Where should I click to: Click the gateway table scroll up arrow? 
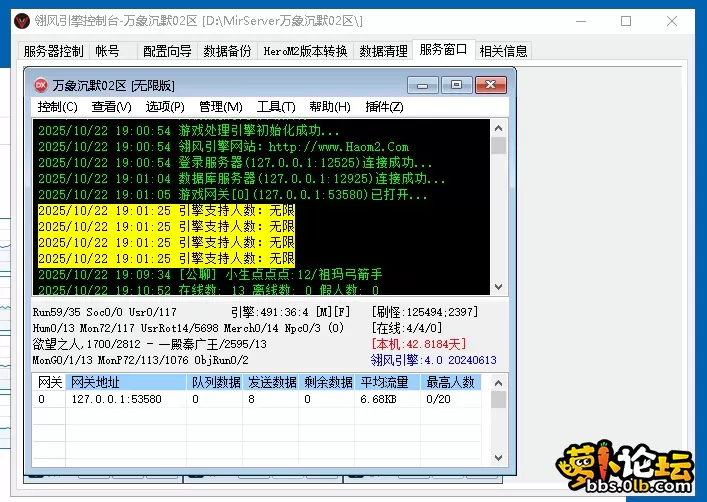[x=498, y=383]
